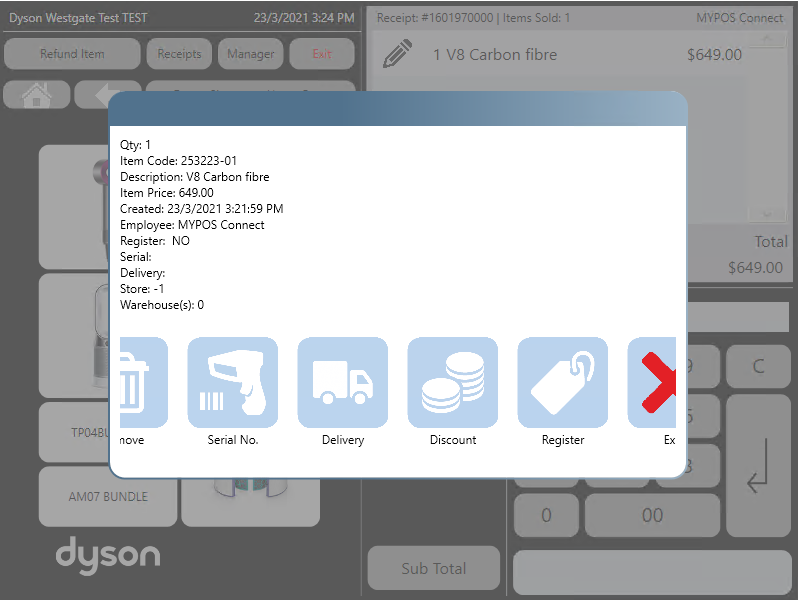Click the Created date line

click(202, 209)
